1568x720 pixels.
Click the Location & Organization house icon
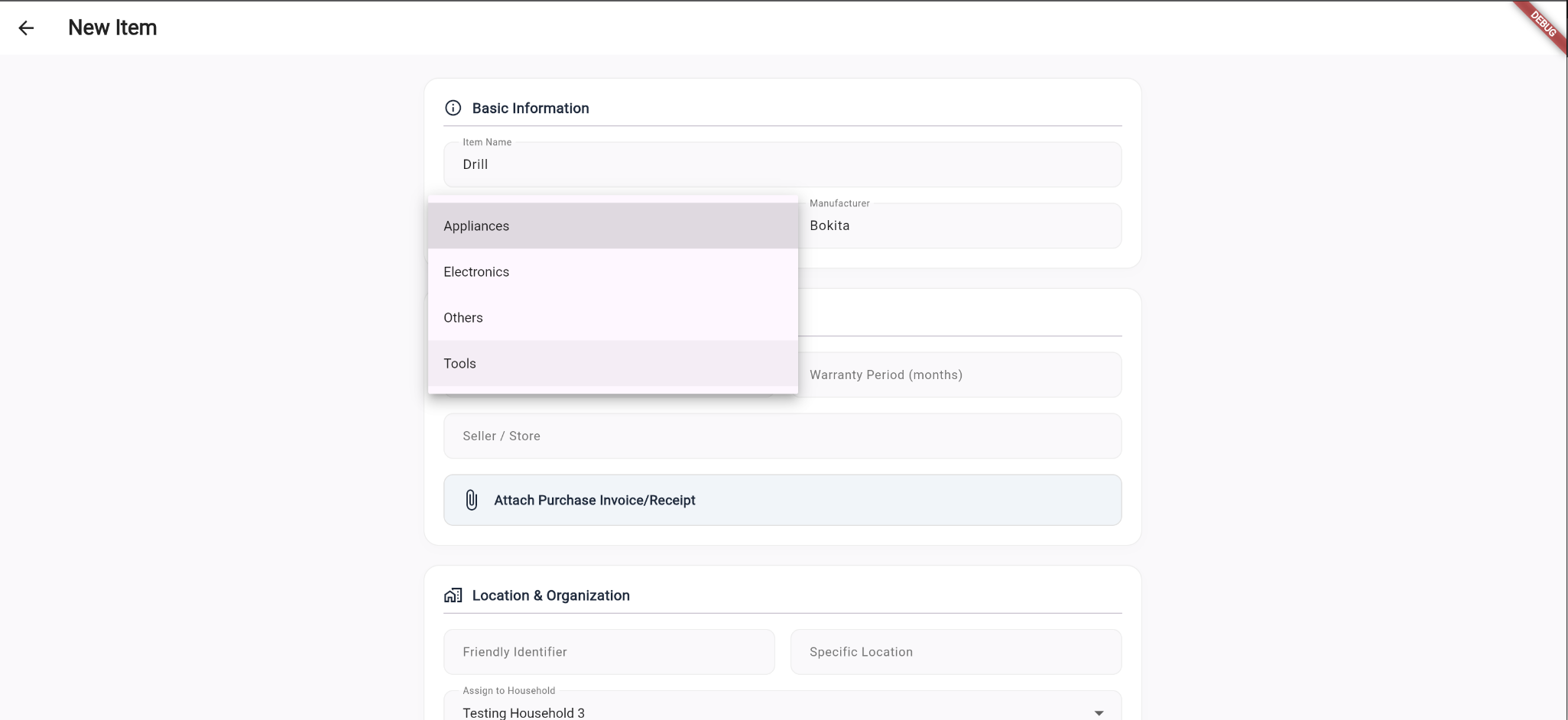[x=453, y=595]
